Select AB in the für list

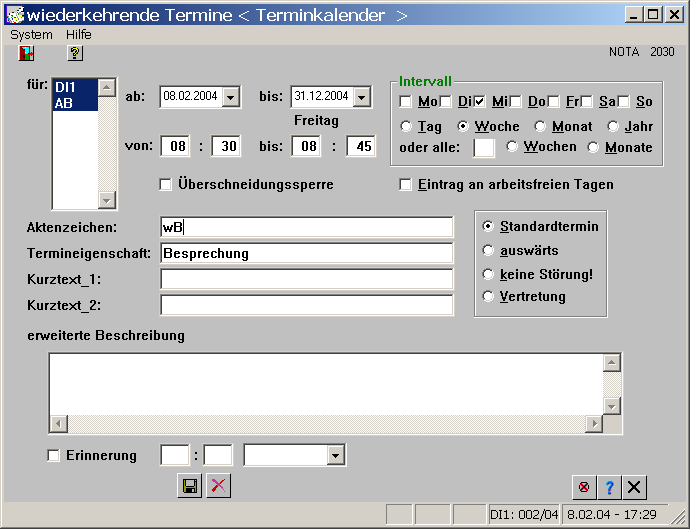pyautogui.click(x=64, y=102)
